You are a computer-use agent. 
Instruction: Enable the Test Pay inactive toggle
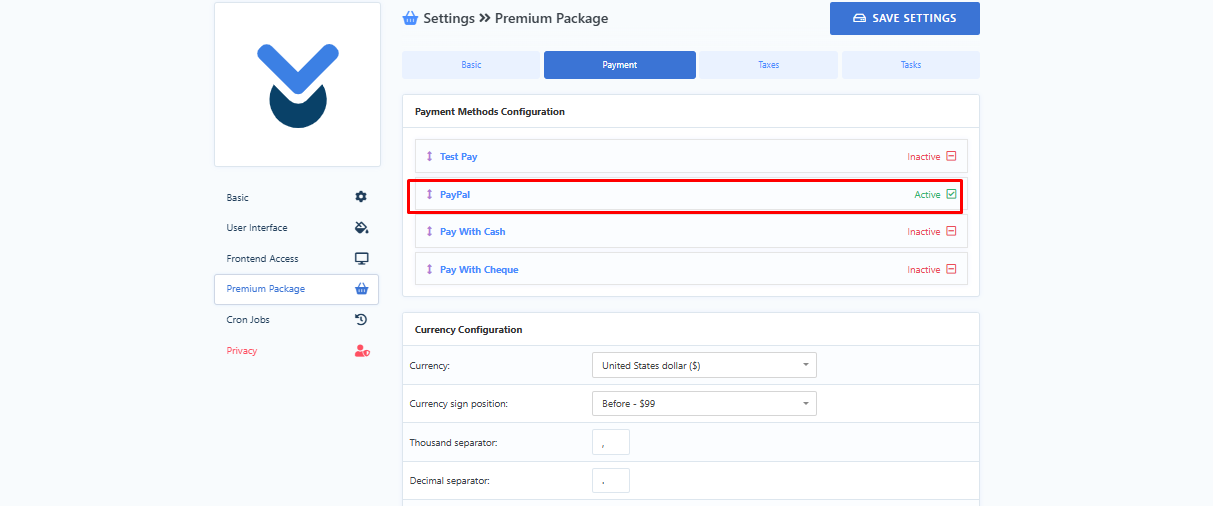tap(951, 156)
